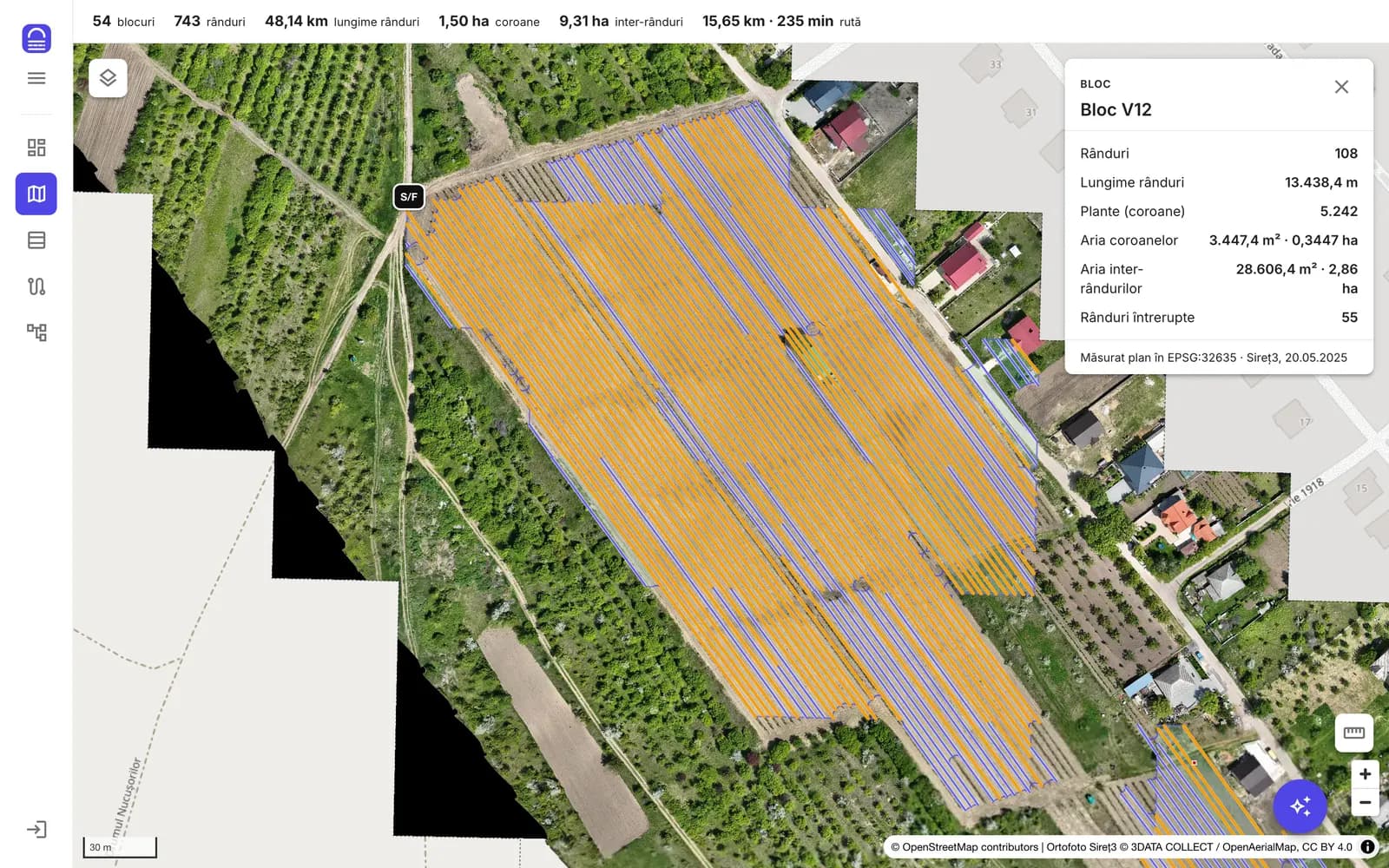
Task: Open the table list sidebar icon
Action: click(36, 240)
